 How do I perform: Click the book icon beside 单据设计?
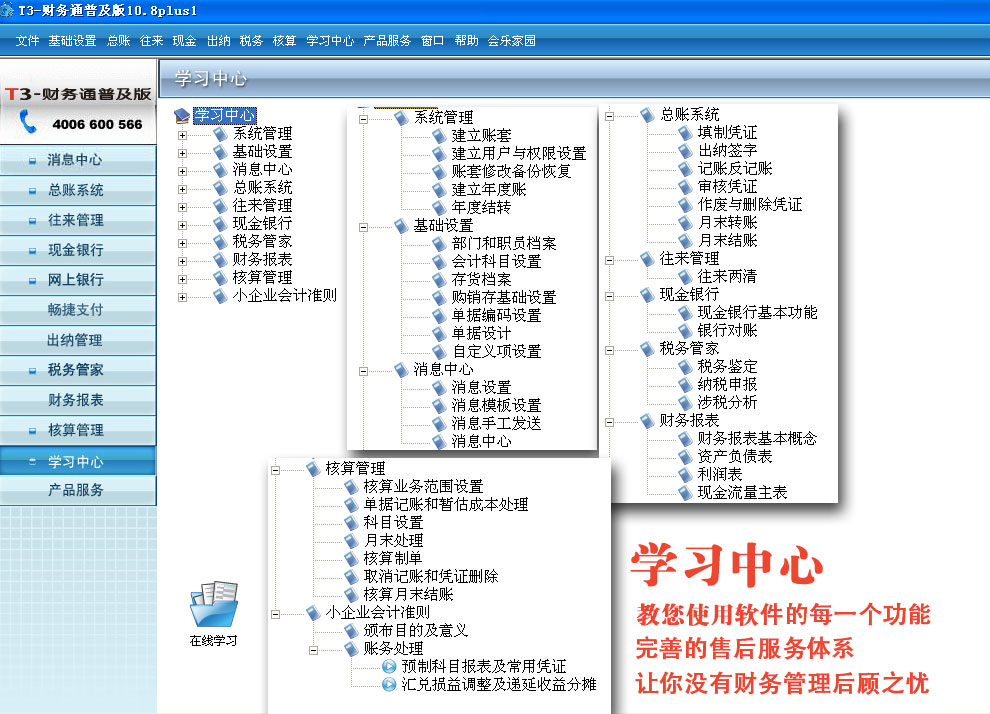[439, 333]
